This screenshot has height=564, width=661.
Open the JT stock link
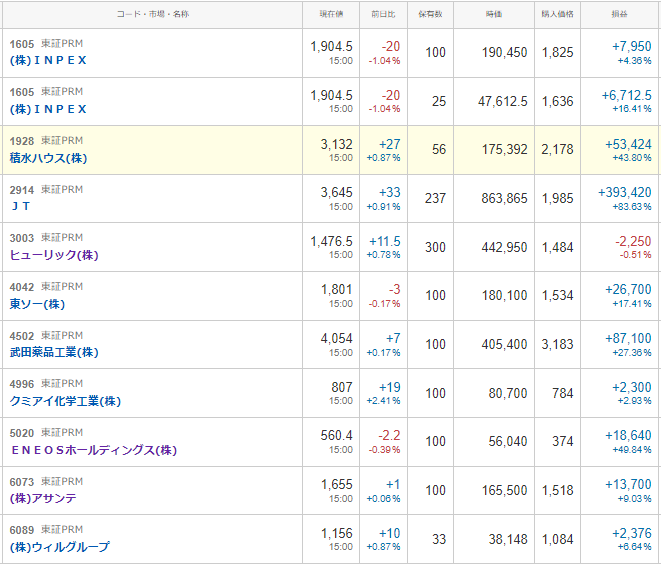click(x=21, y=206)
